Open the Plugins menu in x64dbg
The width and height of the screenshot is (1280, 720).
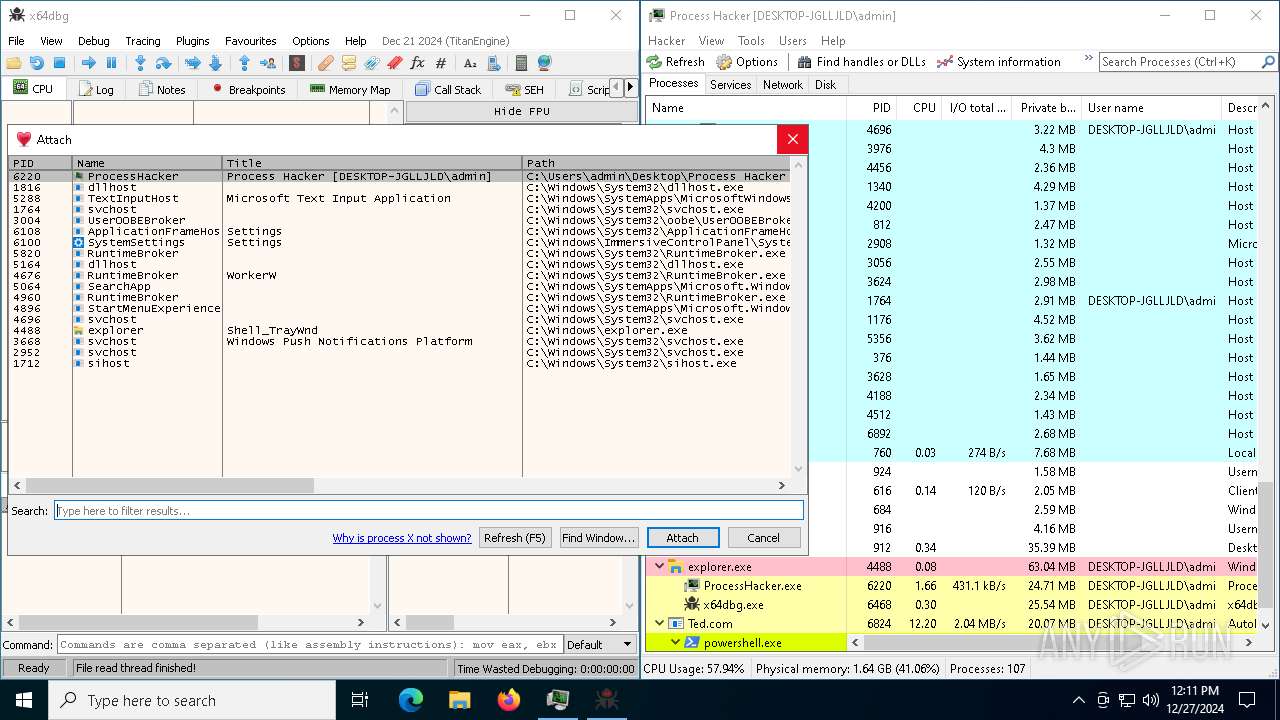click(192, 41)
